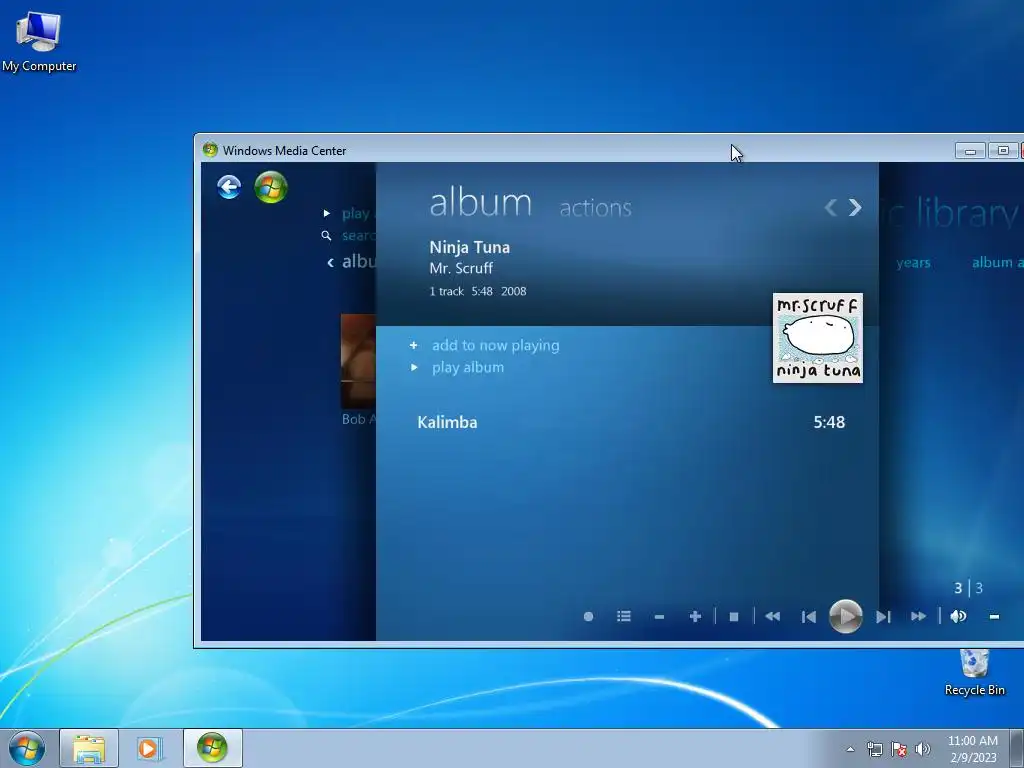
Task: Click the Ninja Tuna album title
Action: pyautogui.click(x=470, y=248)
